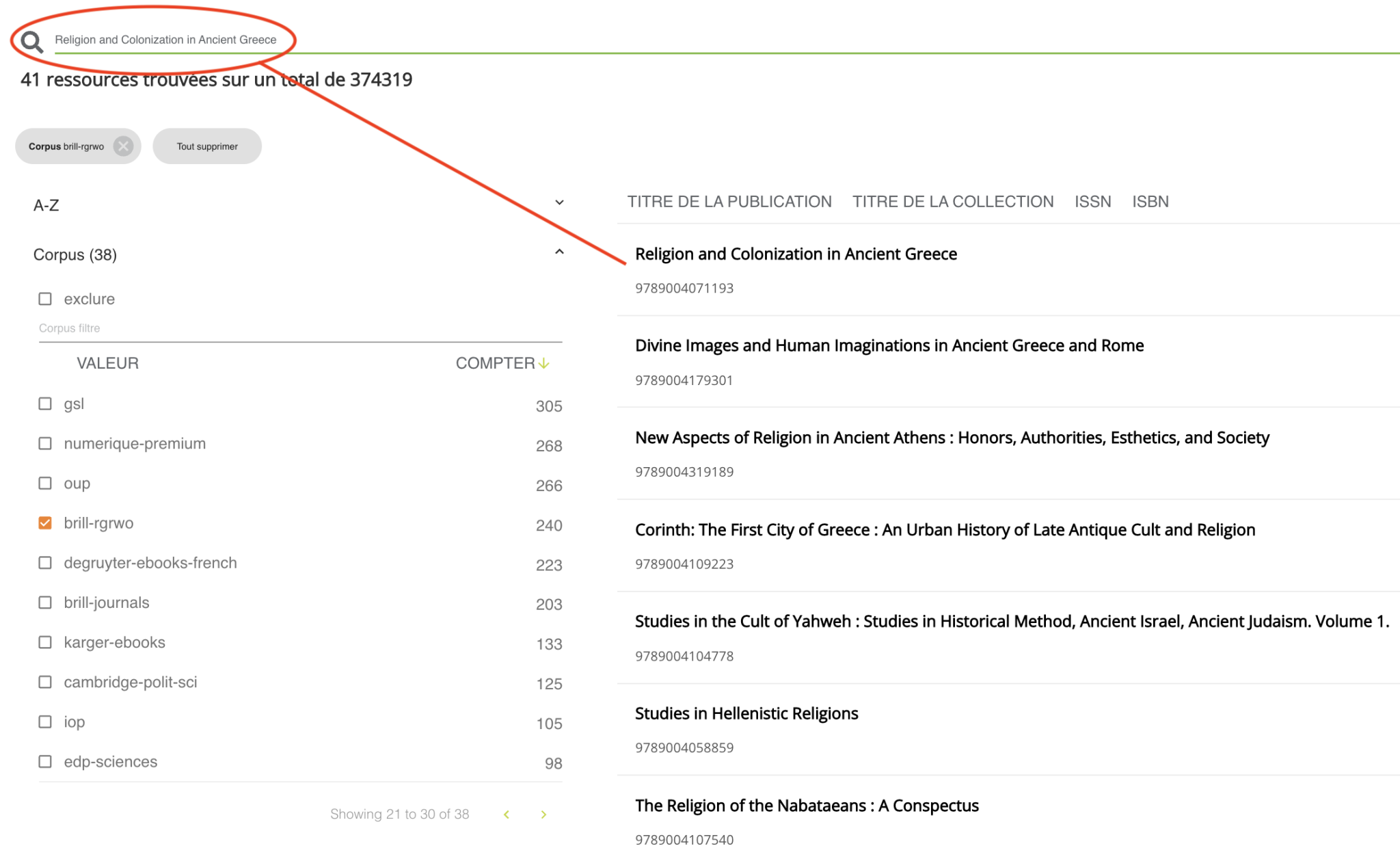Click ISBN 9789004179301
The image size is (1400, 861).
click(684, 380)
